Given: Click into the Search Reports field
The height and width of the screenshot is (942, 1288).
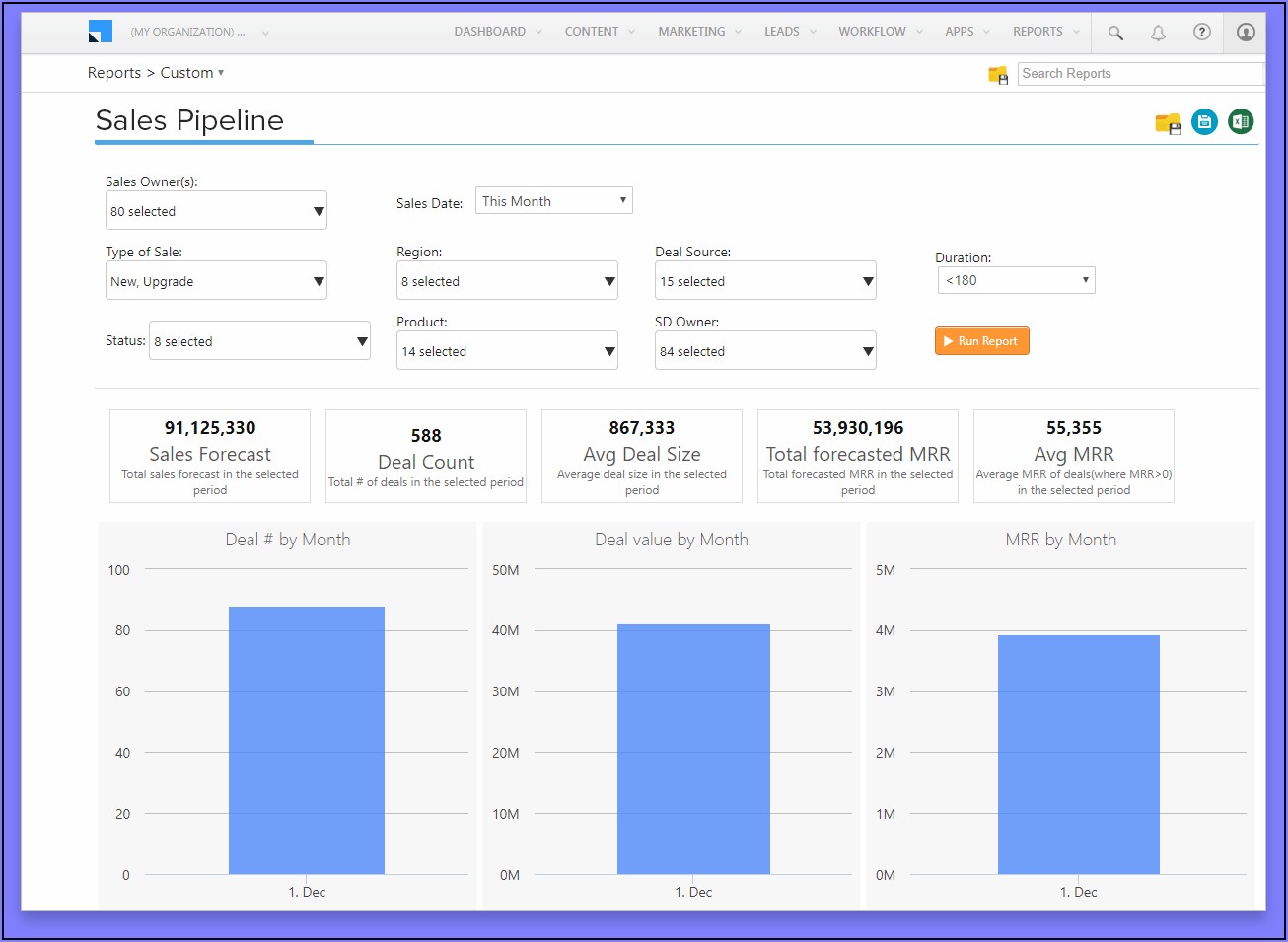Looking at the screenshot, I should point(1140,74).
